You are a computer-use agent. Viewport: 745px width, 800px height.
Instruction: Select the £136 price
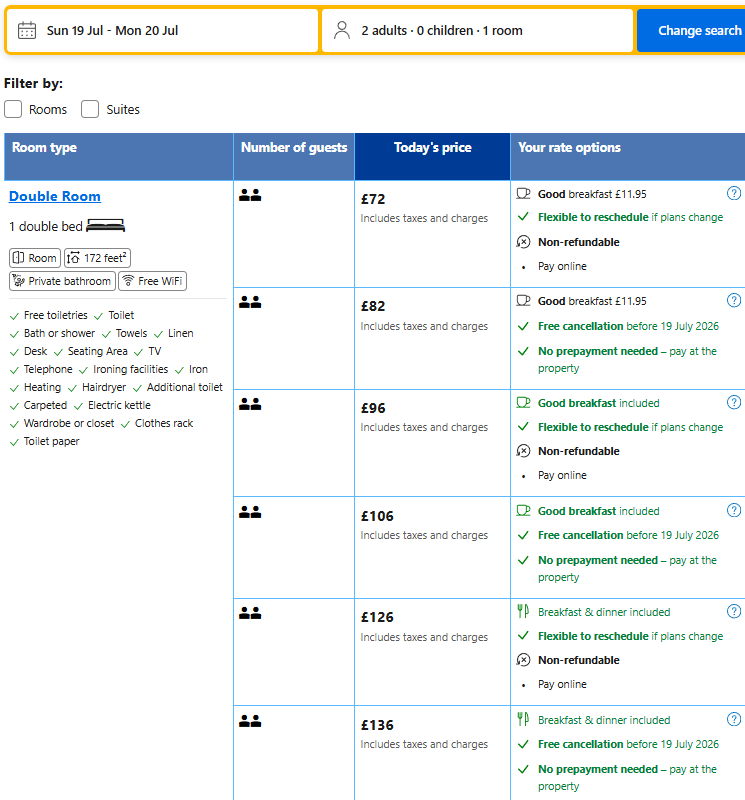pos(377,725)
